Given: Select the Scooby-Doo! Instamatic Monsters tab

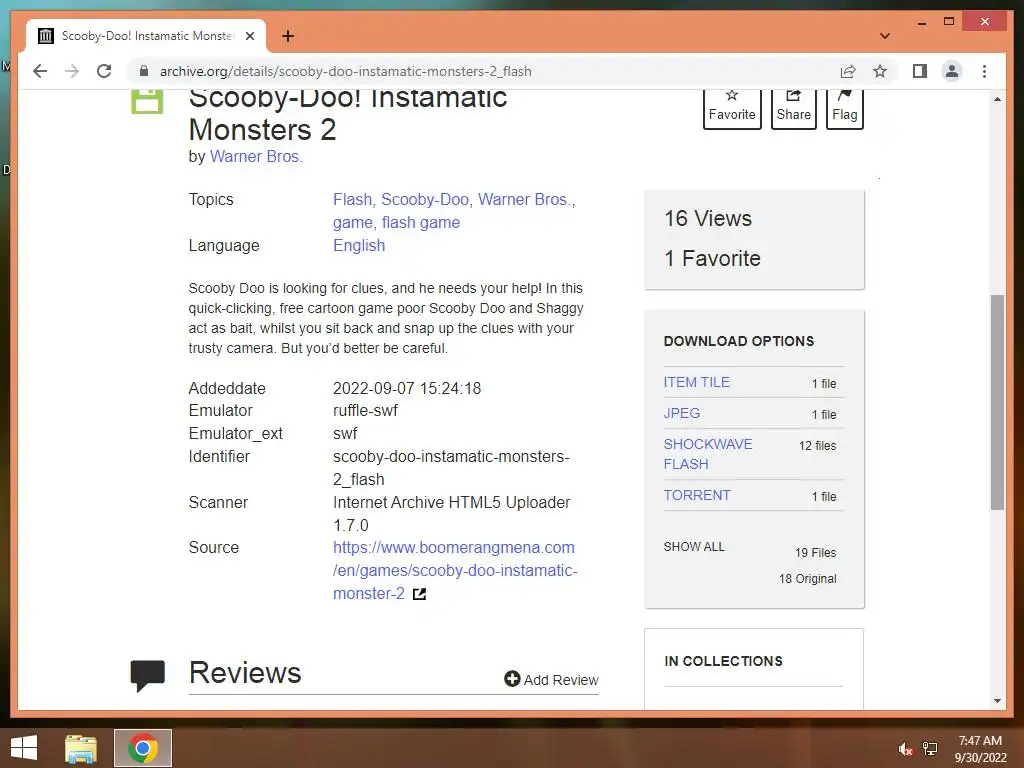Looking at the screenshot, I should (x=146, y=36).
